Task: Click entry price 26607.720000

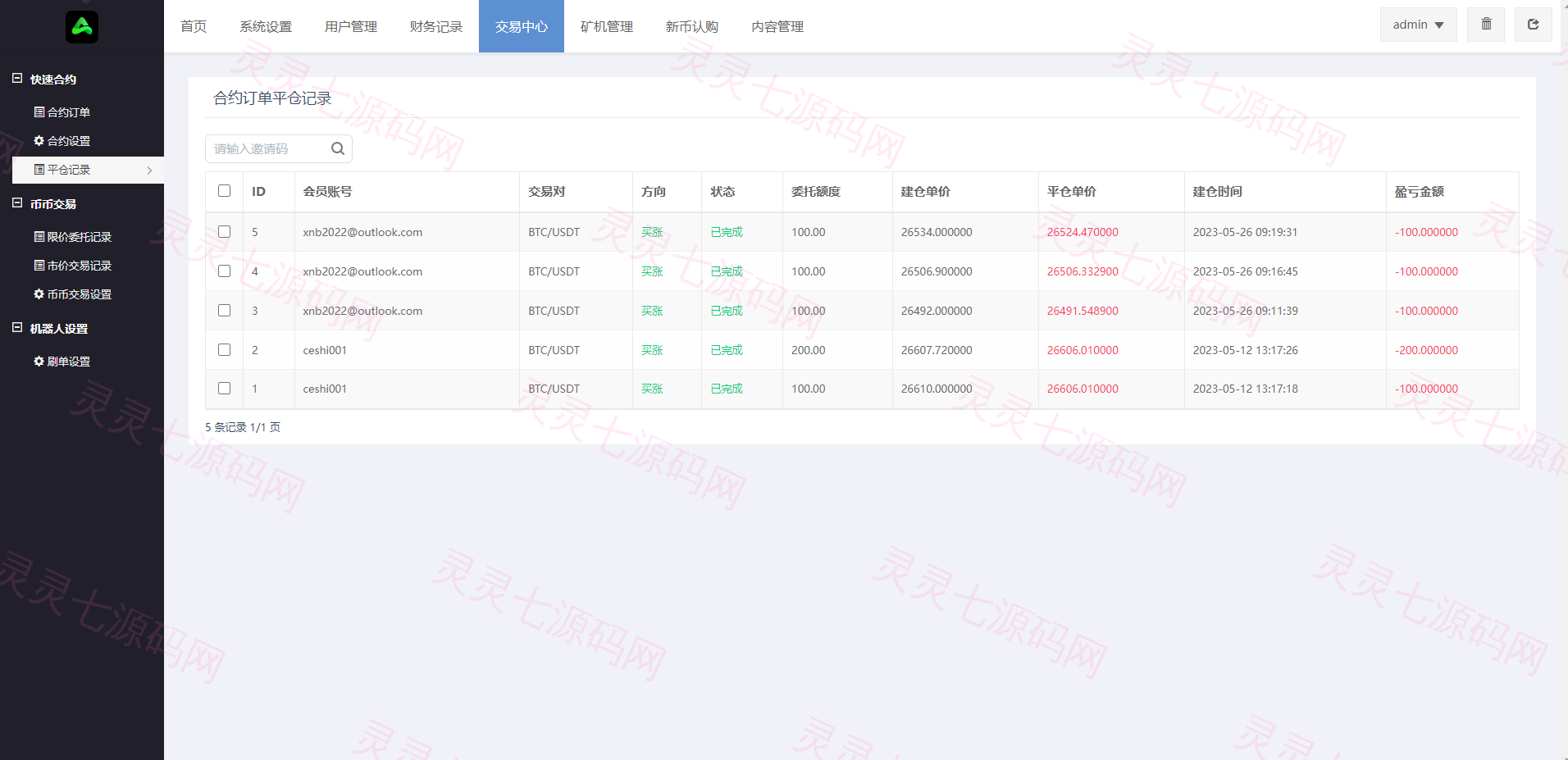Action: (x=937, y=350)
